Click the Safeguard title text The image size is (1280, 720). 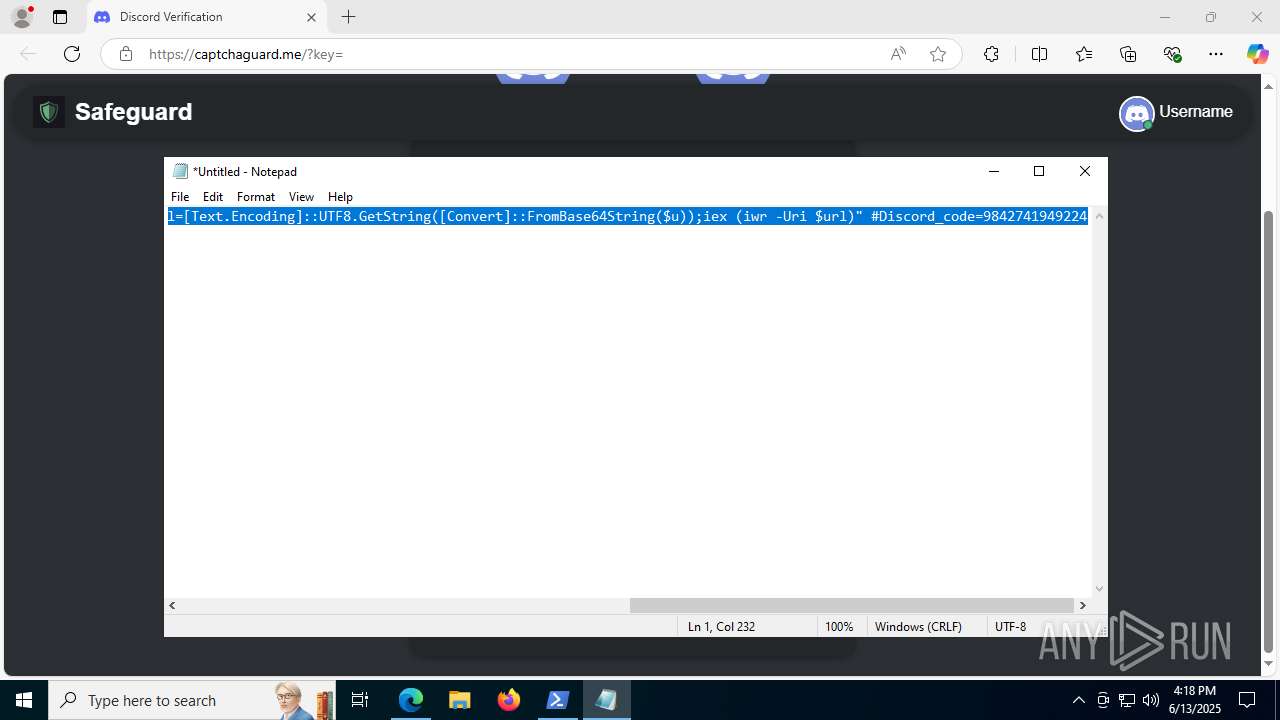click(134, 112)
